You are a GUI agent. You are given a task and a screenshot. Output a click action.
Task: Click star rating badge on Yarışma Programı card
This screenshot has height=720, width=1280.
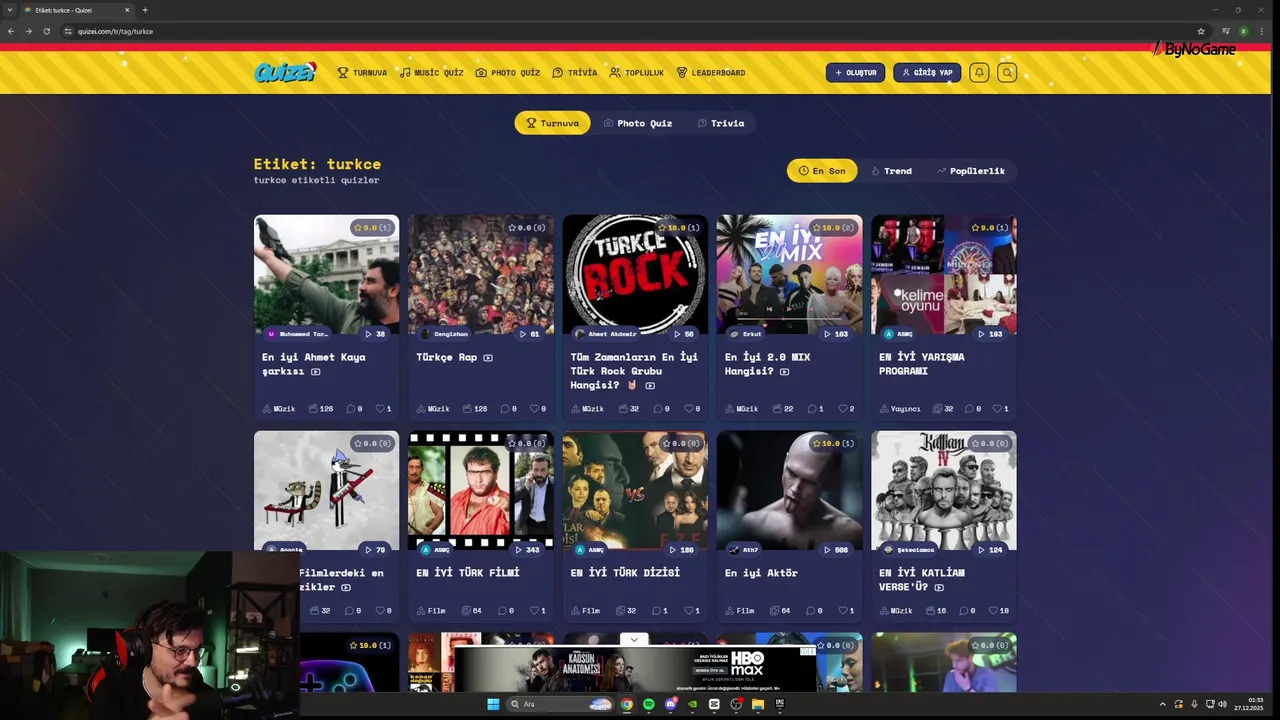pyautogui.click(x=989, y=228)
